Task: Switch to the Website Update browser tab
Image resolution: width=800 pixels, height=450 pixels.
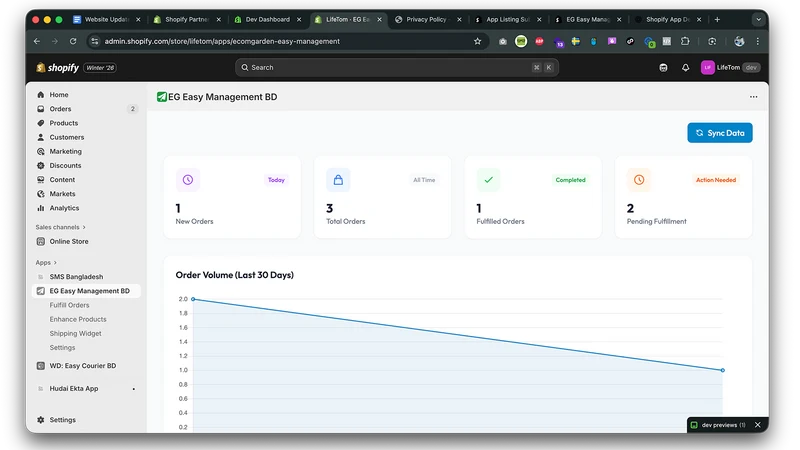Action: pos(106,19)
